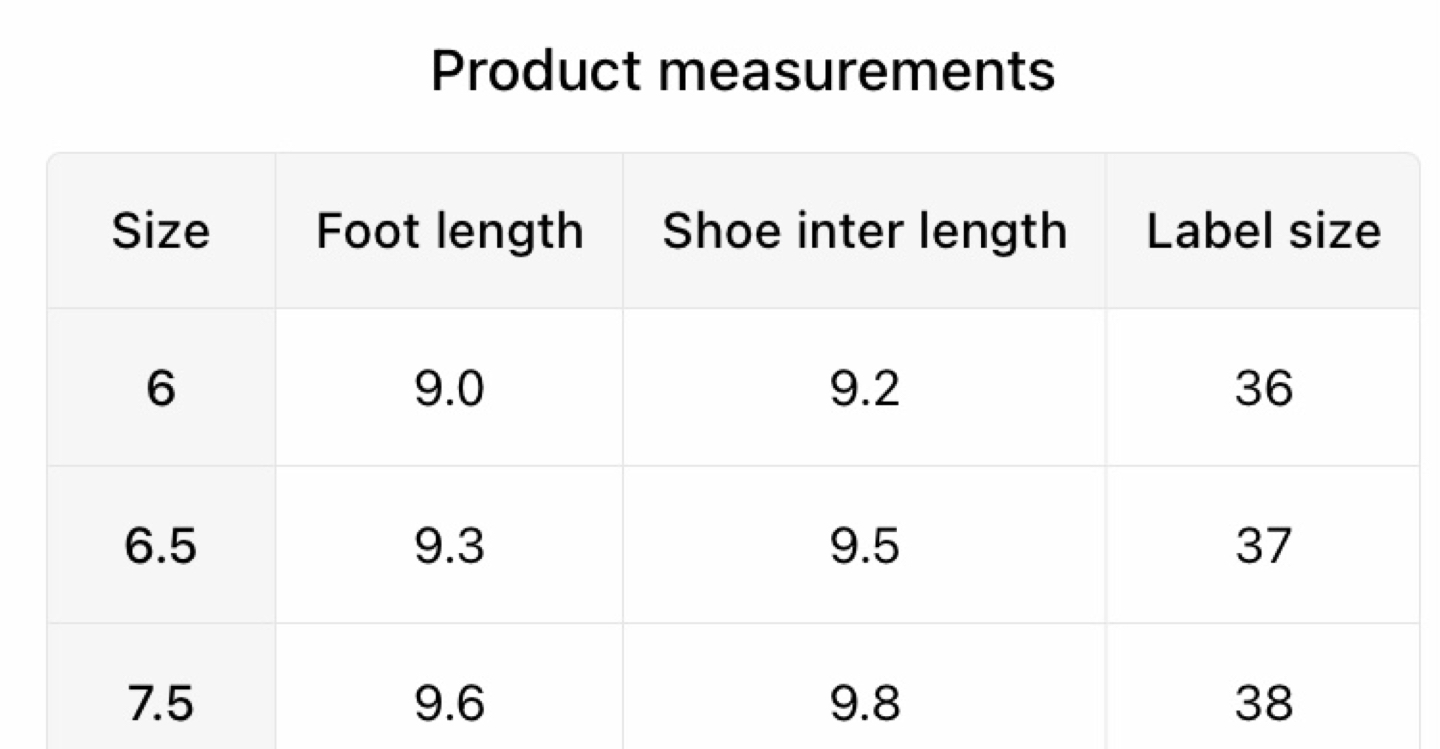Click size 7.5 row cell
Screen dimensions: 1440x749
(x=161, y=704)
